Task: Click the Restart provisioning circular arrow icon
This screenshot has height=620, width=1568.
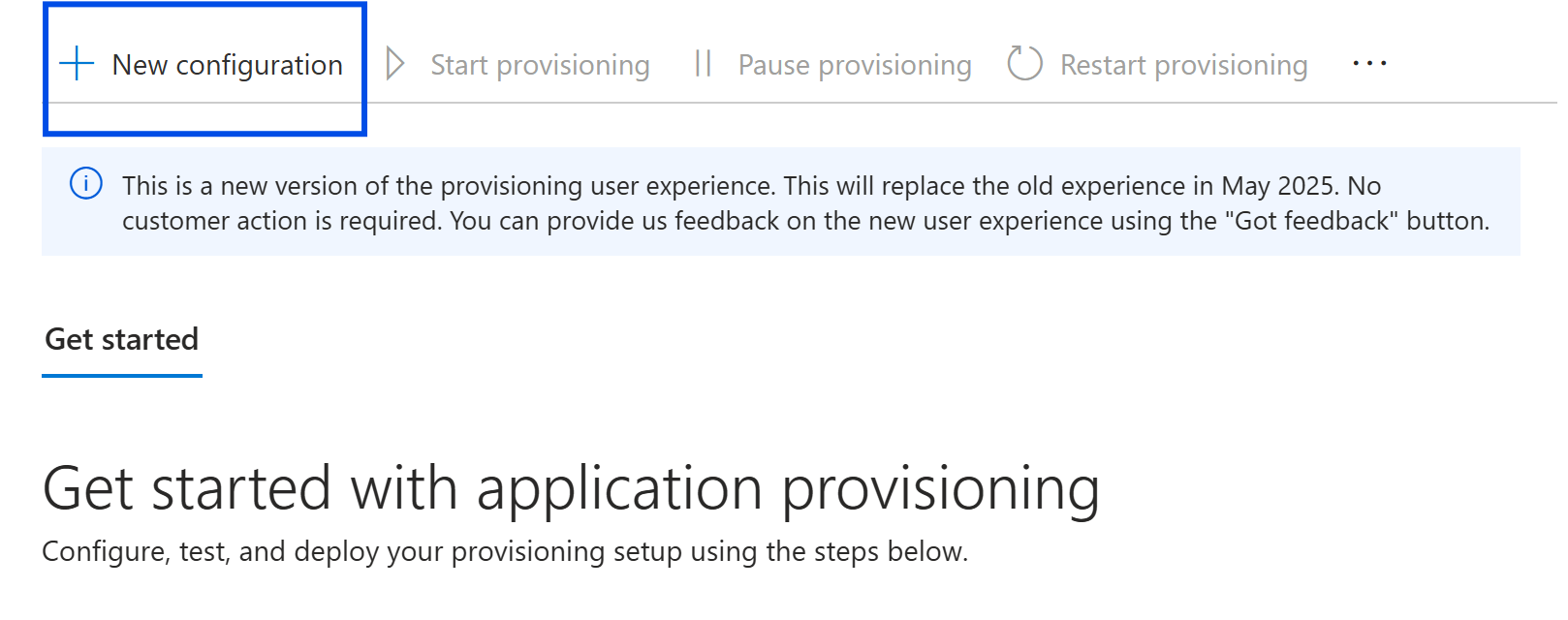Action: (x=1024, y=64)
